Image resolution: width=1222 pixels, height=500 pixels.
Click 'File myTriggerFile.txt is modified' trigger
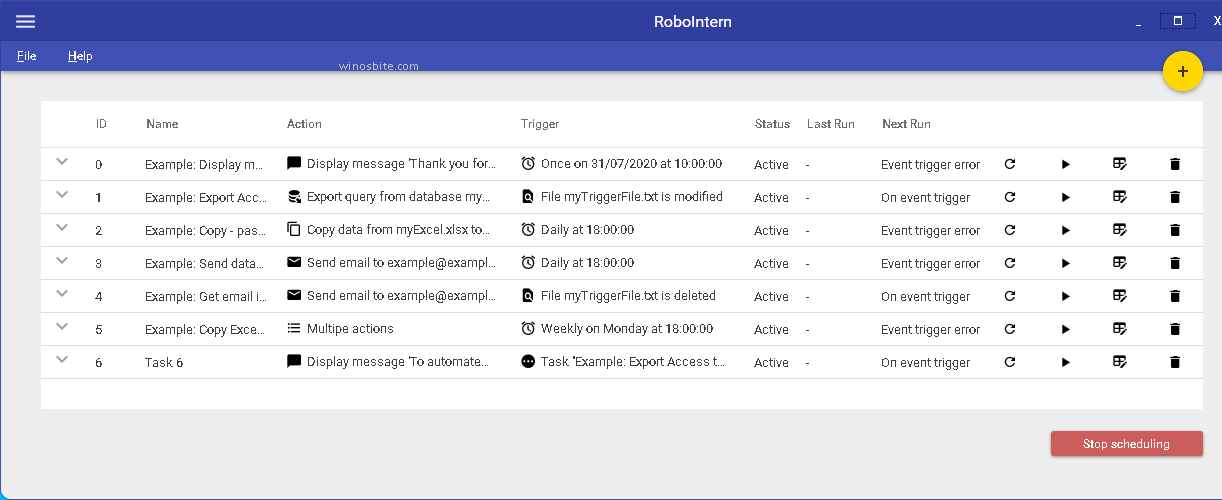click(x=632, y=197)
